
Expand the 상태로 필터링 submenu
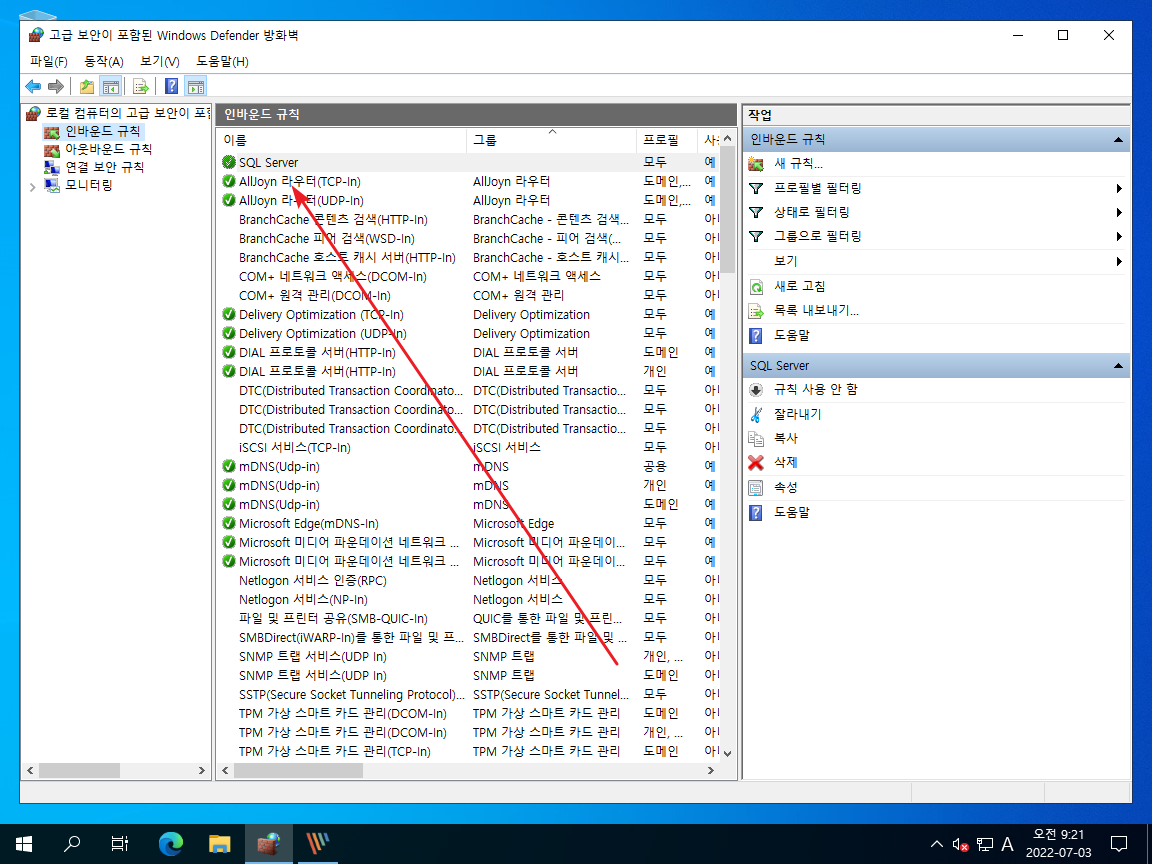[x=1118, y=213]
